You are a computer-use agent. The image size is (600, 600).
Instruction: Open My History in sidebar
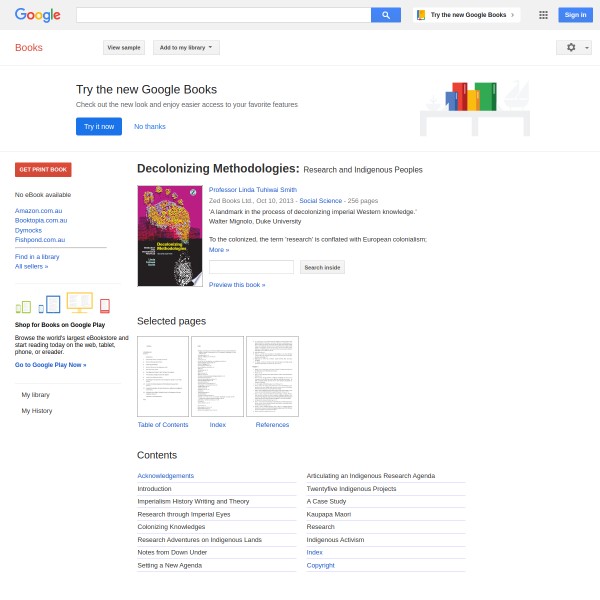[37, 411]
